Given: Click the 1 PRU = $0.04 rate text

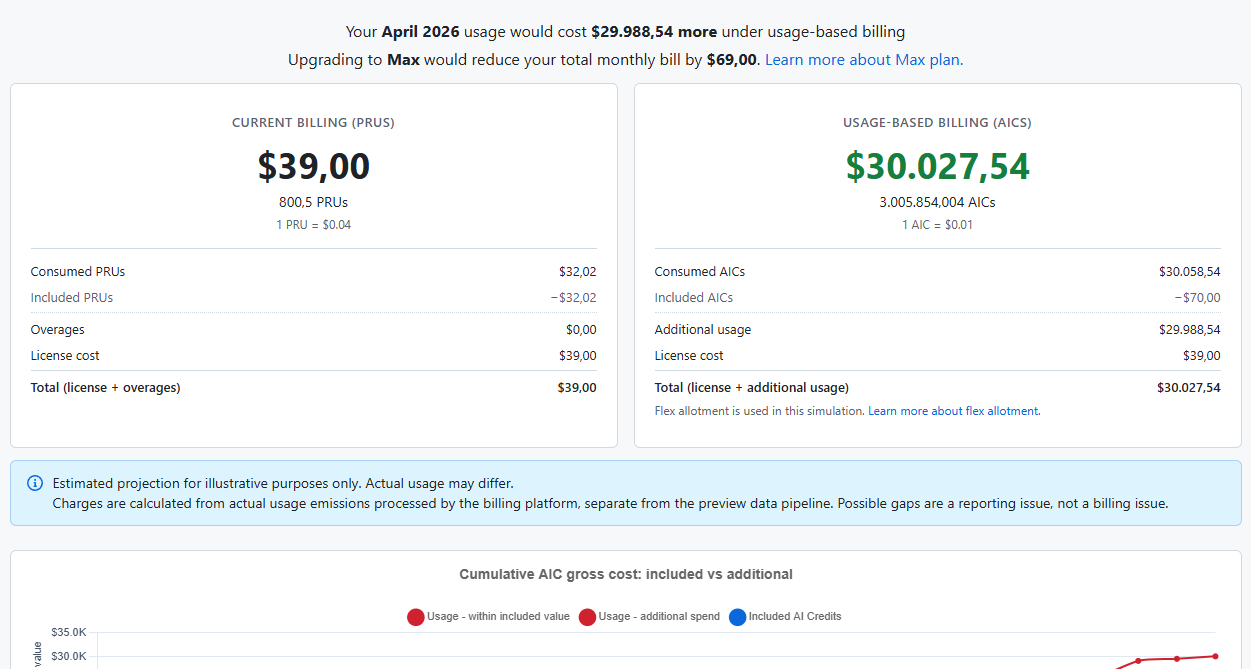Looking at the screenshot, I should [313, 225].
